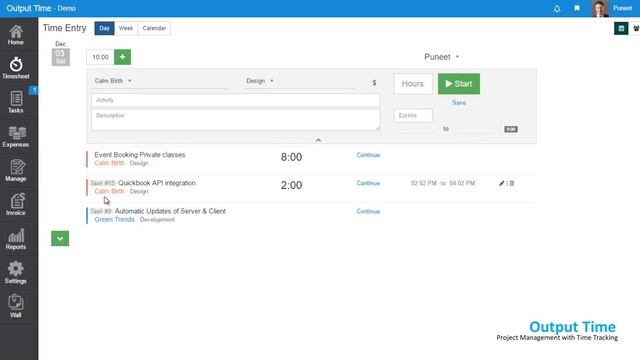Image resolution: width=640 pixels, height=360 pixels.
Task: Click the 02:02 PM start time
Action: coord(424,183)
